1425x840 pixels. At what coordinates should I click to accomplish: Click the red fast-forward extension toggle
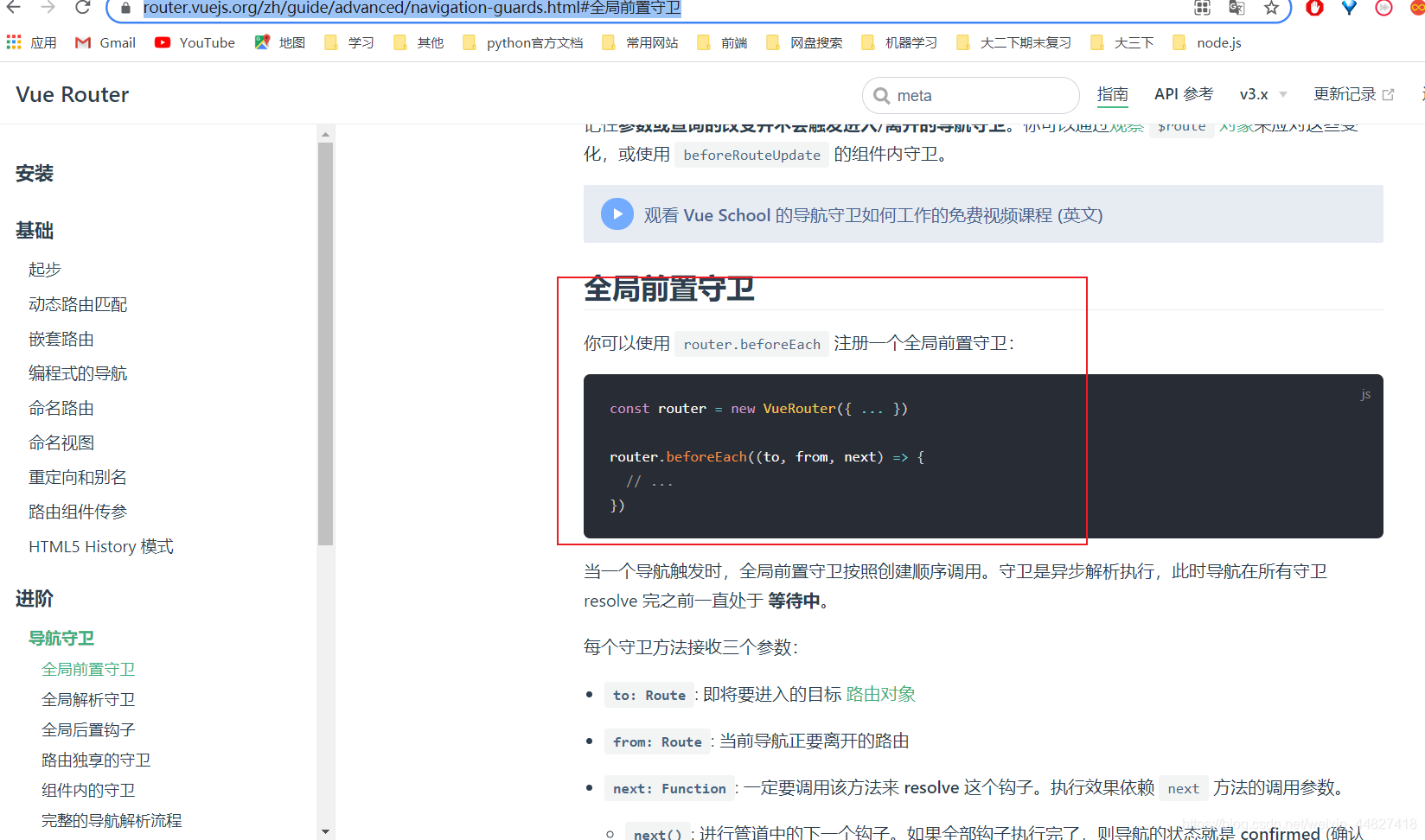1383,8
